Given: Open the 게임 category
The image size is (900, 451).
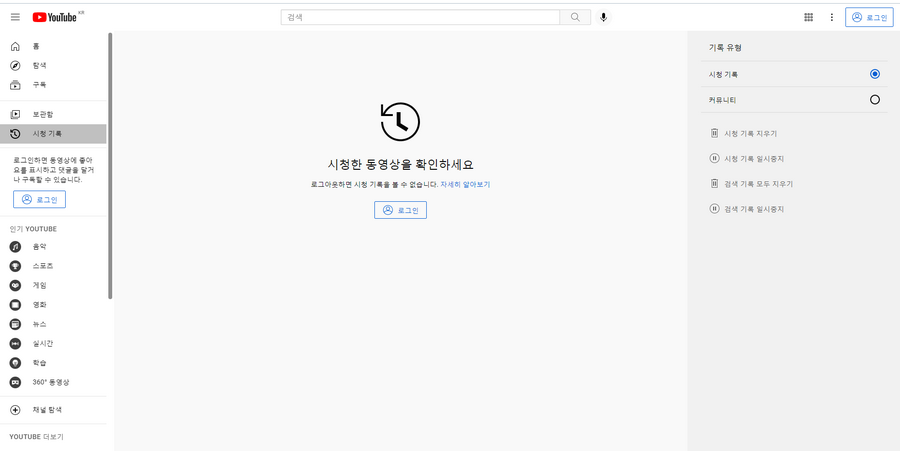Looking at the screenshot, I should point(53,285).
